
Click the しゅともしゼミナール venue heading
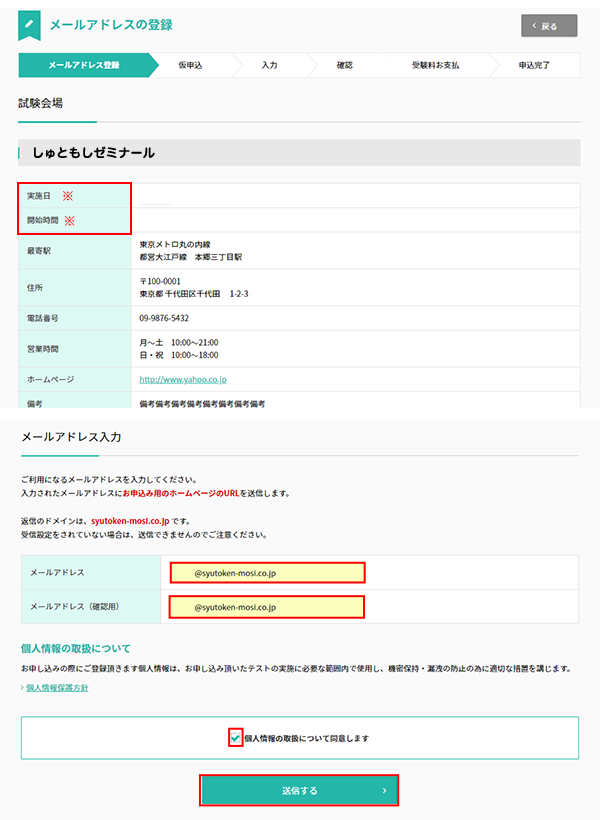click(x=94, y=153)
